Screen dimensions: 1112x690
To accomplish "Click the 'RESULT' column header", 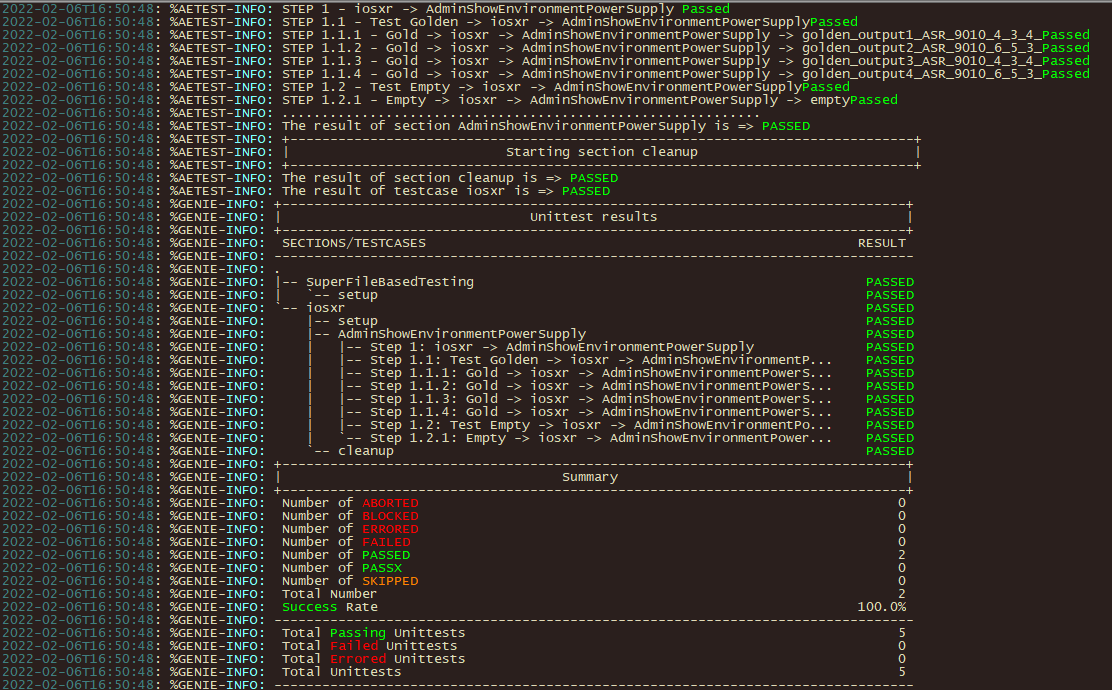I will 882,243.
